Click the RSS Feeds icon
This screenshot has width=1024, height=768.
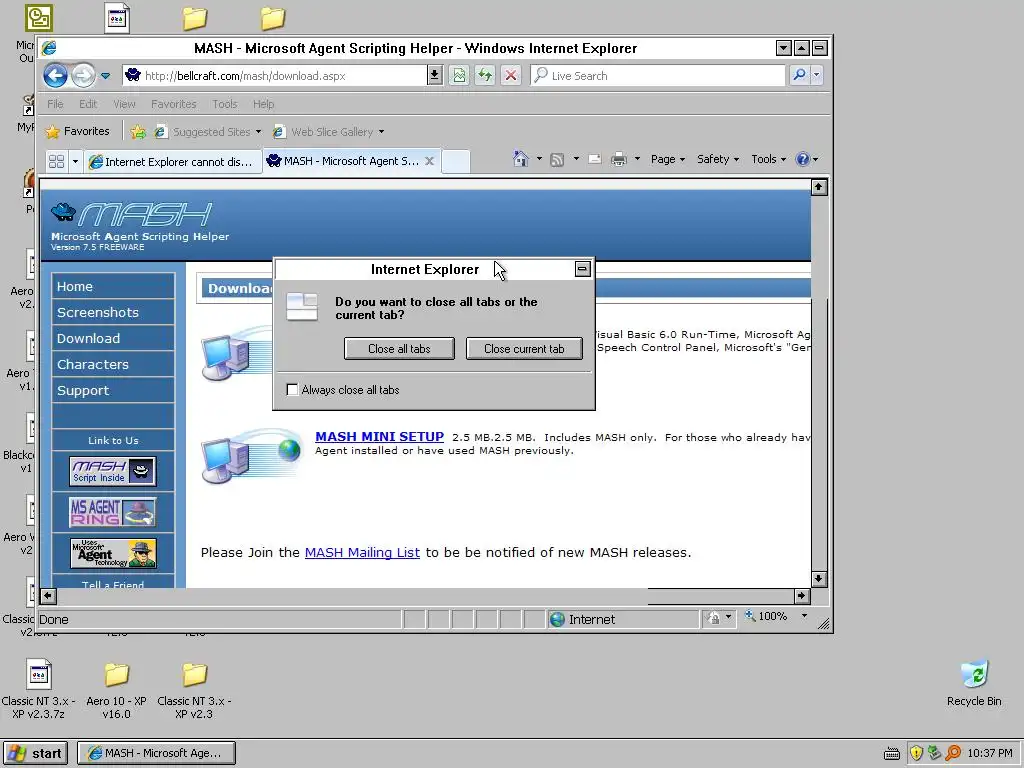557,159
